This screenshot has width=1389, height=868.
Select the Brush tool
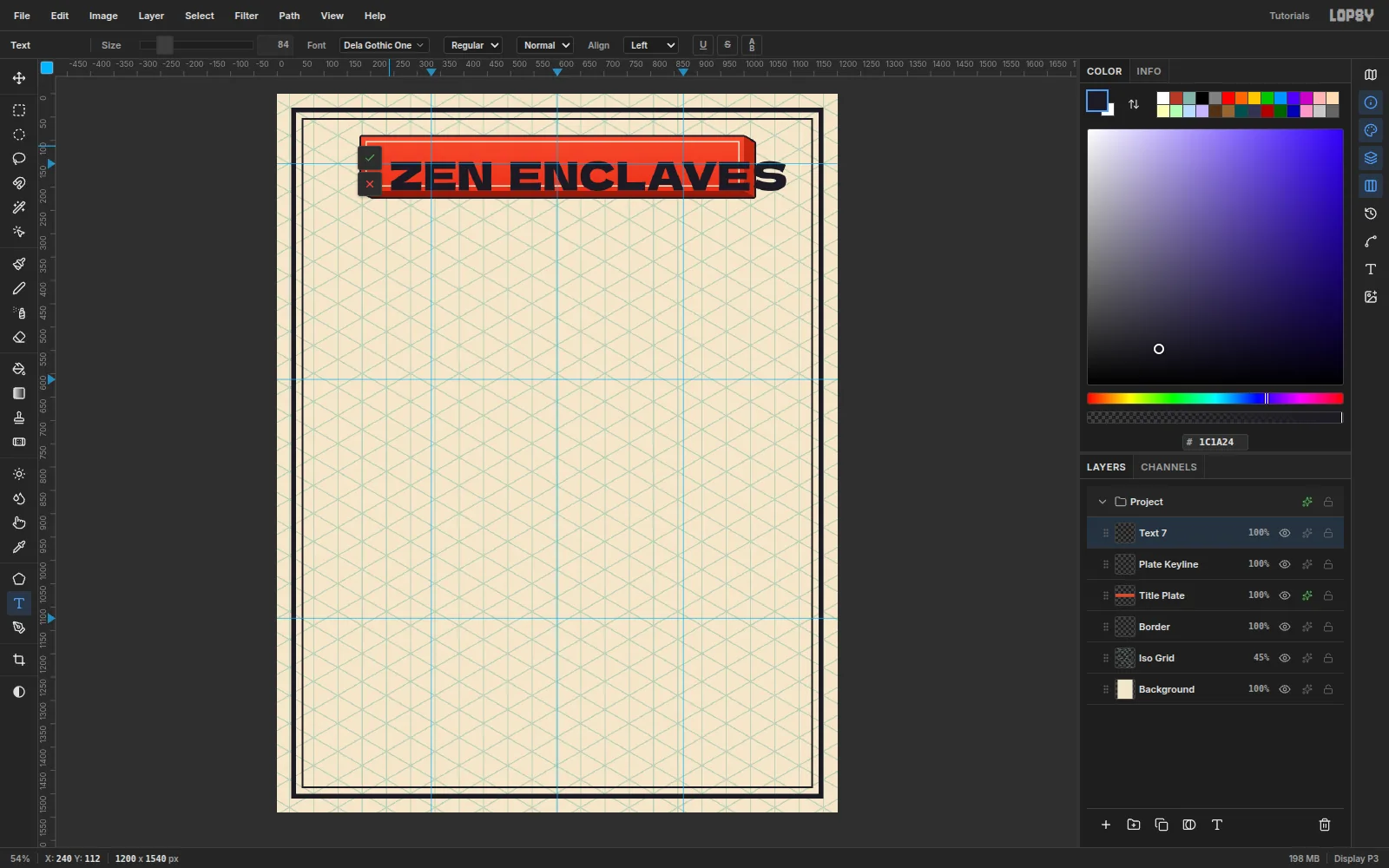(19, 264)
